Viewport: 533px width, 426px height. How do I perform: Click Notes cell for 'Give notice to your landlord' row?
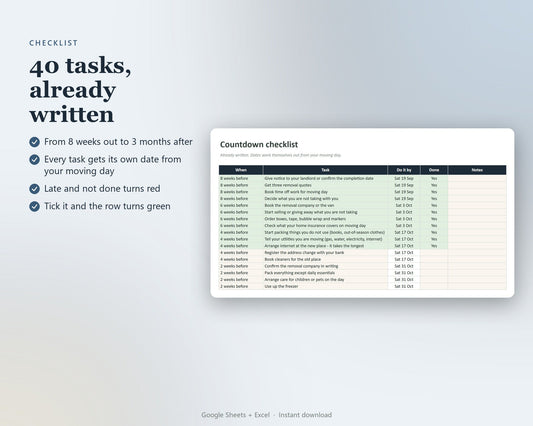coord(477,178)
